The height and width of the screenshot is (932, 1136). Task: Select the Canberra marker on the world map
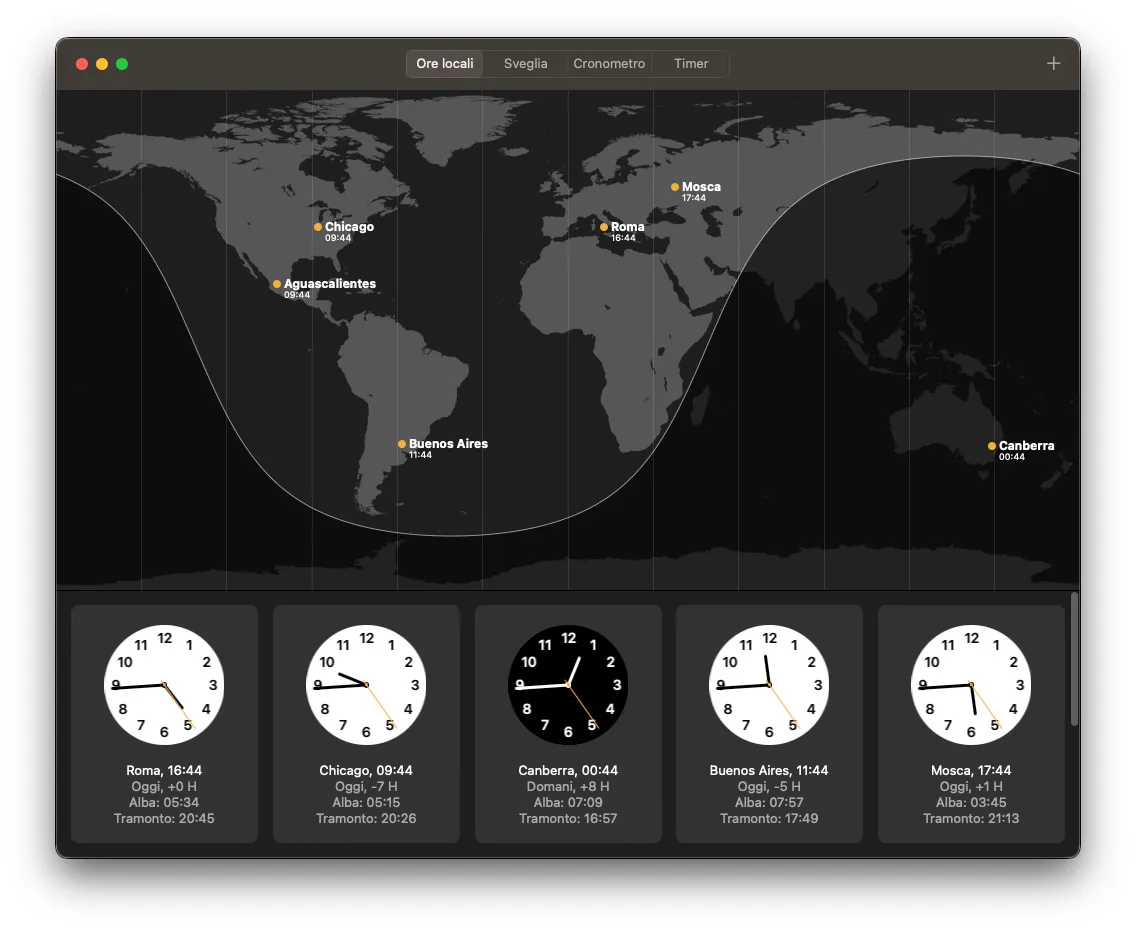(990, 446)
